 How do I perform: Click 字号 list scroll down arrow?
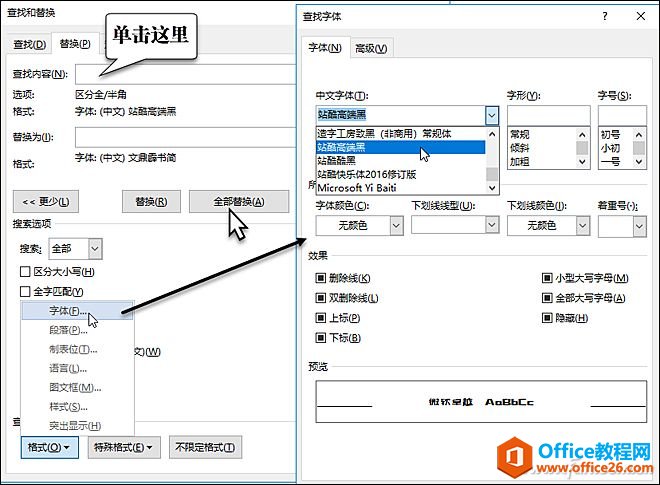pos(639,162)
